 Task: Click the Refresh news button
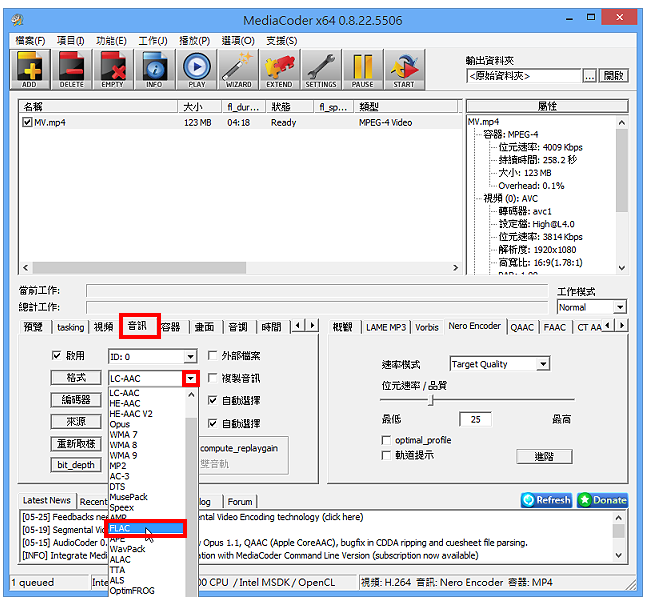(x=546, y=500)
